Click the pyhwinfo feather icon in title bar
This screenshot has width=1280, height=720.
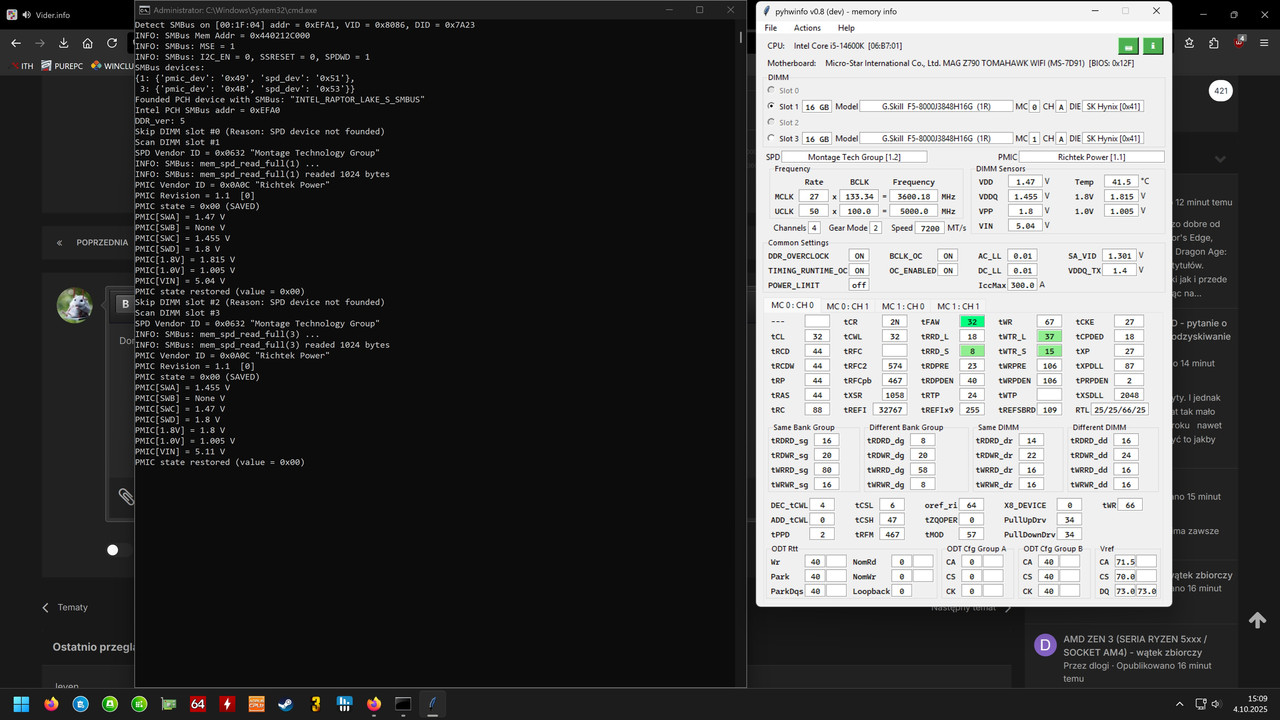coord(766,11)
